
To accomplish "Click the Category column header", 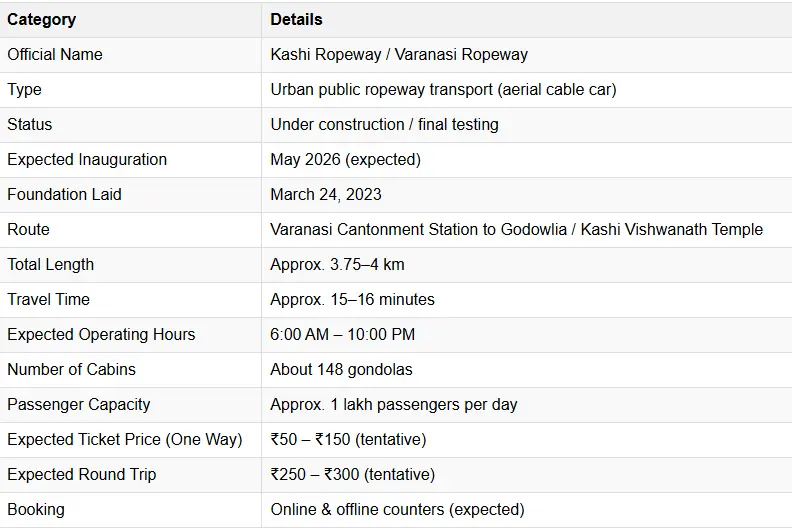I will tap(41, 19).
